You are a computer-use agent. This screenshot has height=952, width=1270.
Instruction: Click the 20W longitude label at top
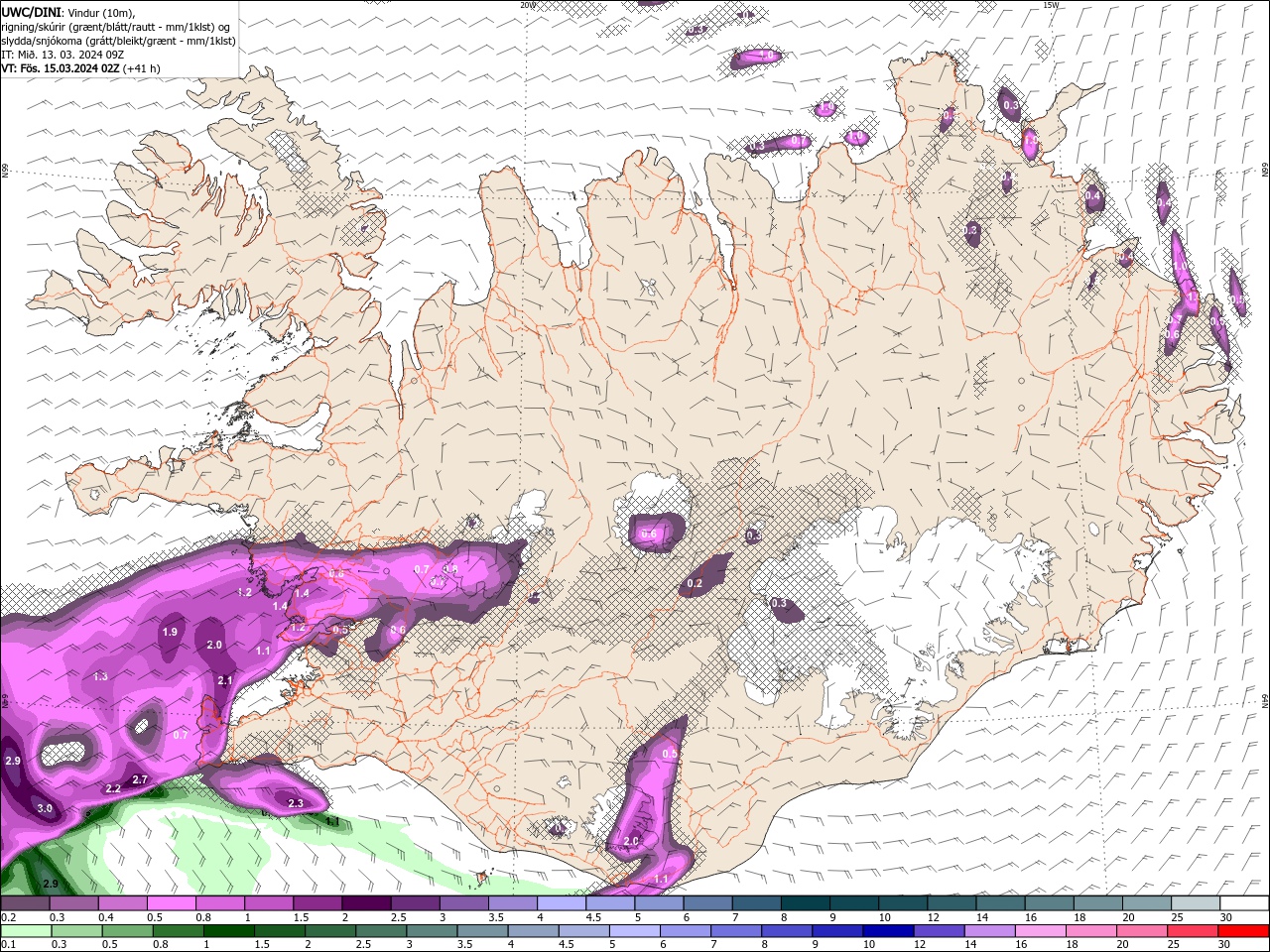[528, 5]
